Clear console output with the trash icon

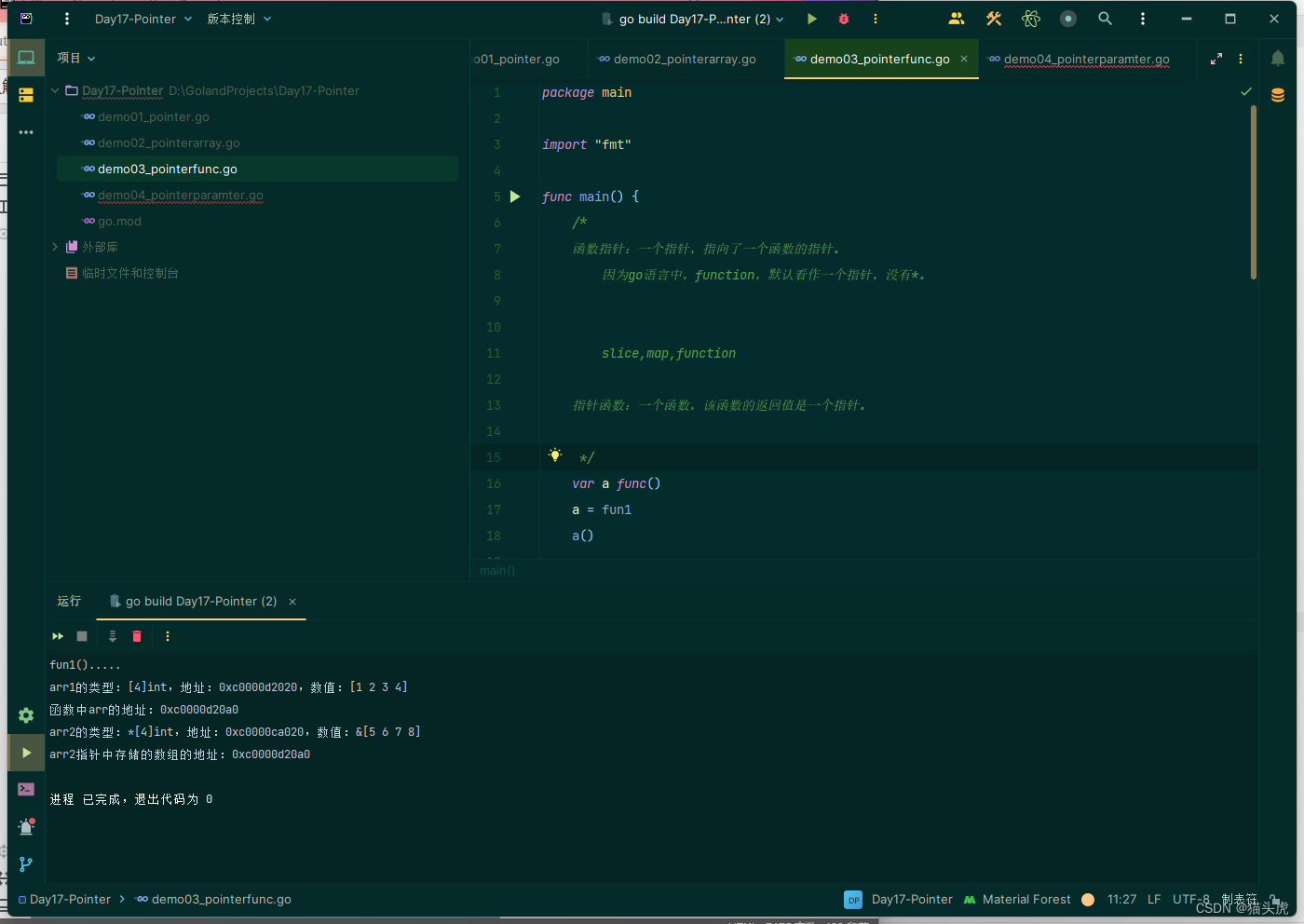tap(137, 636)
